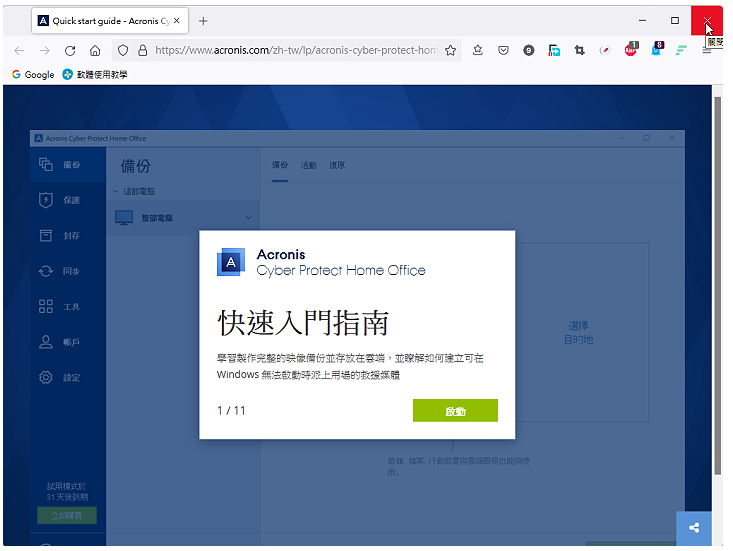Maximize the browser window

point(675,21)
